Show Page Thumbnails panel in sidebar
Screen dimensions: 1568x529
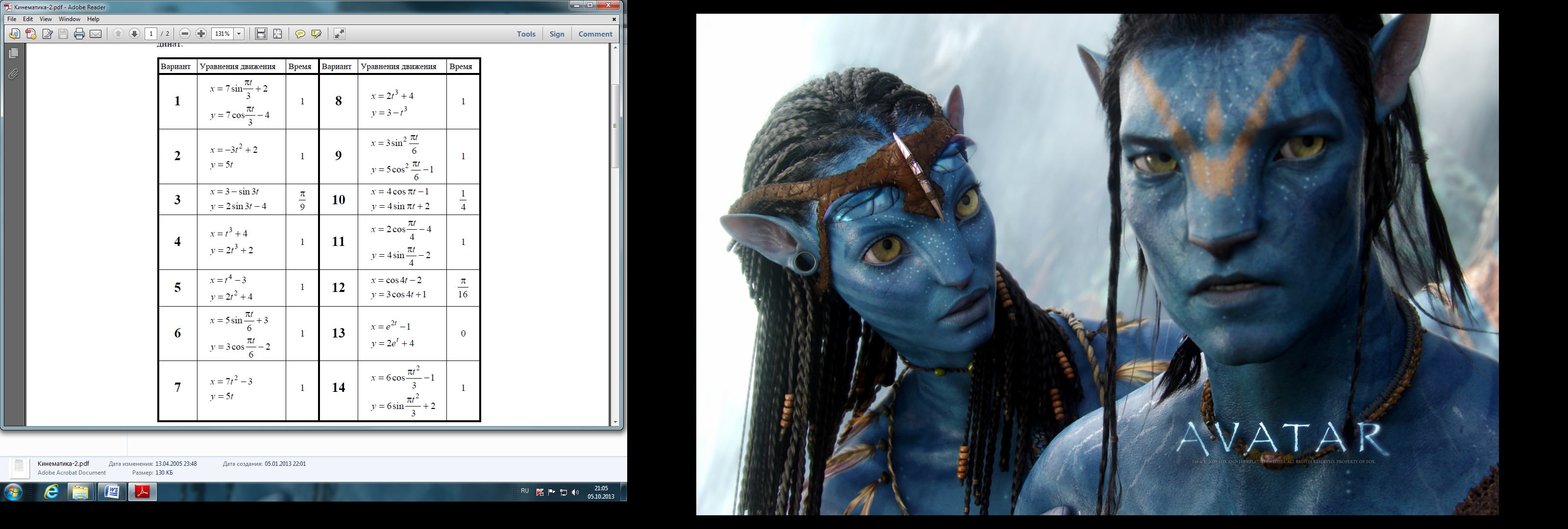pos(13,53)
